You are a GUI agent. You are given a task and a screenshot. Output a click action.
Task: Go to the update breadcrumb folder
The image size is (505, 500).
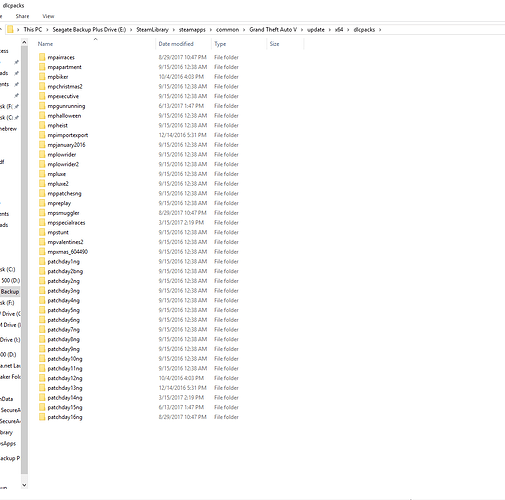[316, 30]
